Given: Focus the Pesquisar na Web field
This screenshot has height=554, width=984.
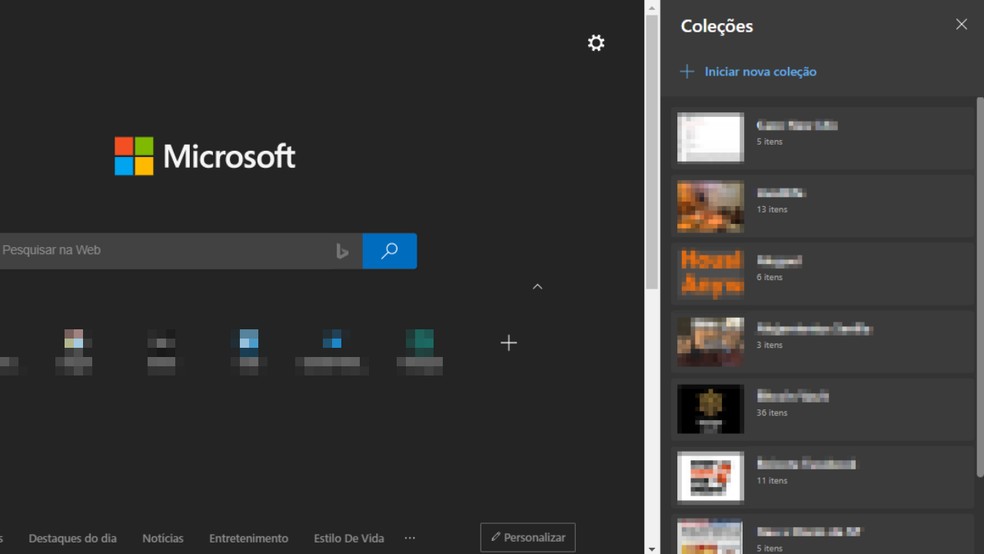Looking at the screenshot, I should point(181,251).
